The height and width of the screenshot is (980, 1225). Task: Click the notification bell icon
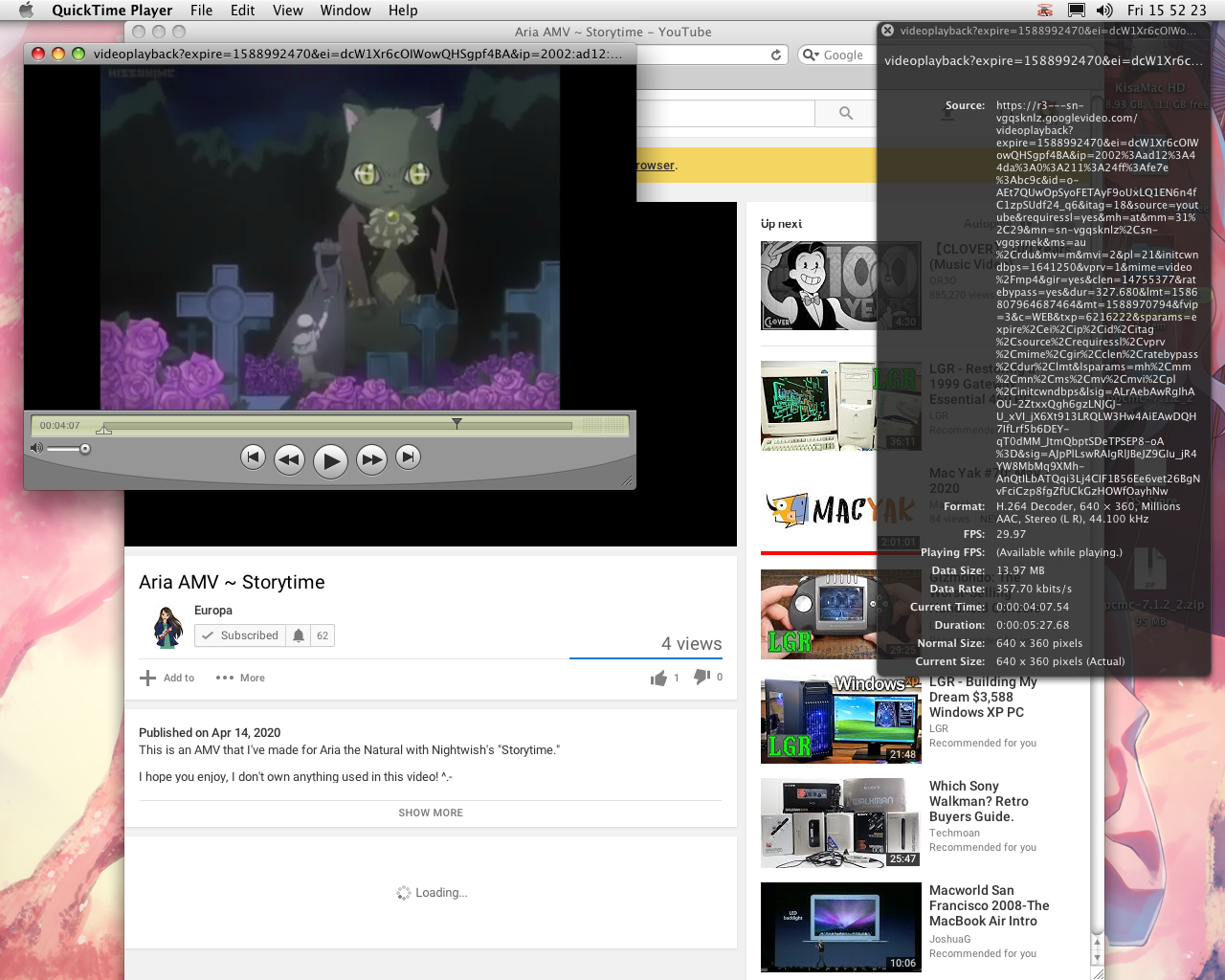tap(299, 635)
